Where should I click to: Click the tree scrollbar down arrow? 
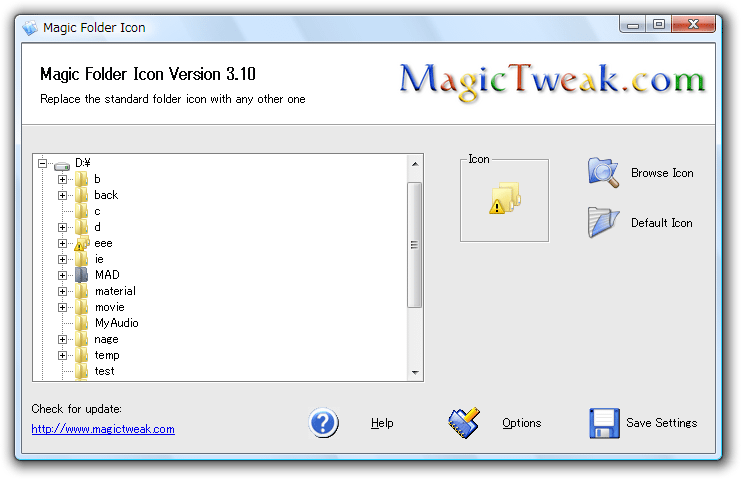[x=415, y=373]
